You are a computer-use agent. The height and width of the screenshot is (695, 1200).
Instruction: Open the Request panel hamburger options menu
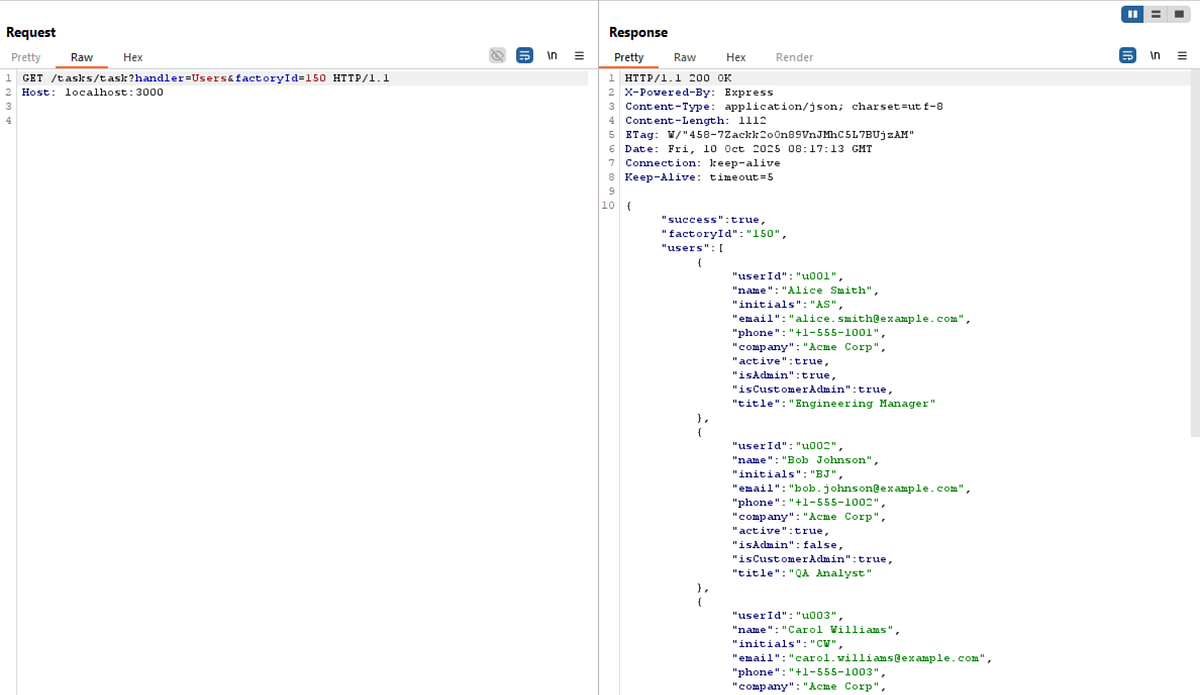(x=579, y=56)
